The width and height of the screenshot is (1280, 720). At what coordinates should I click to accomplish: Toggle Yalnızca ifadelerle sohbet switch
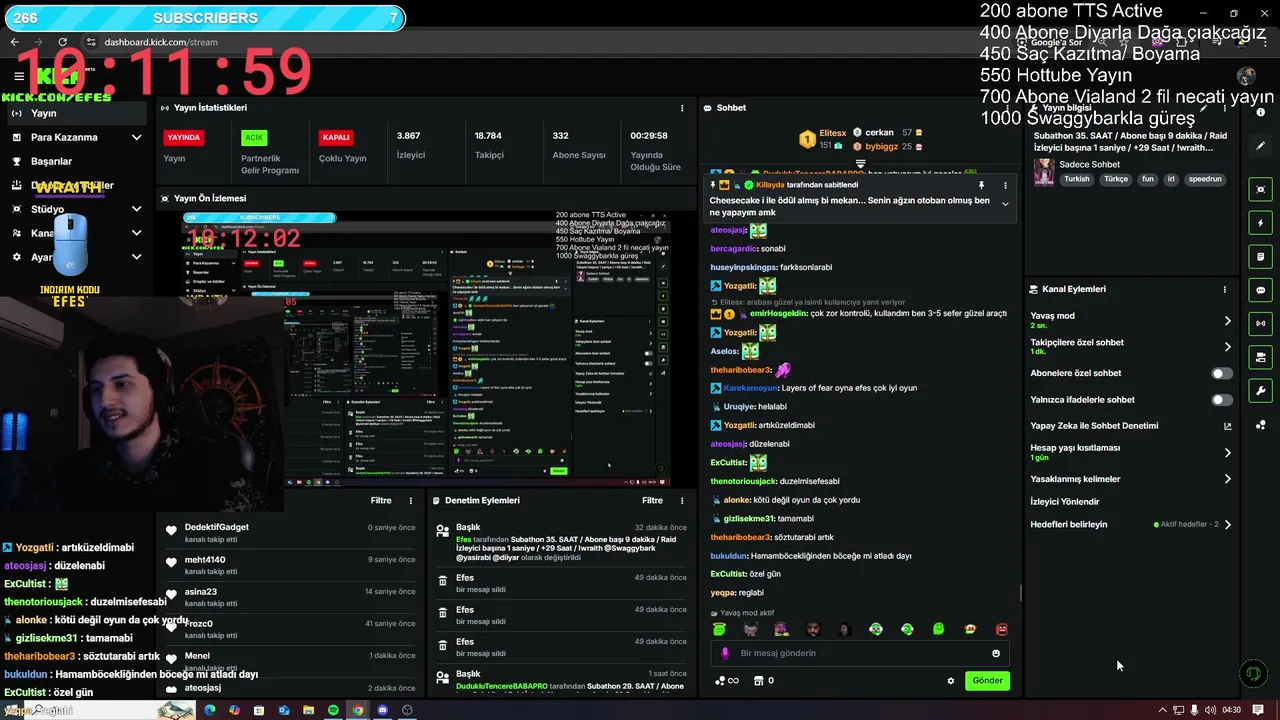(x=1222, y=400)
